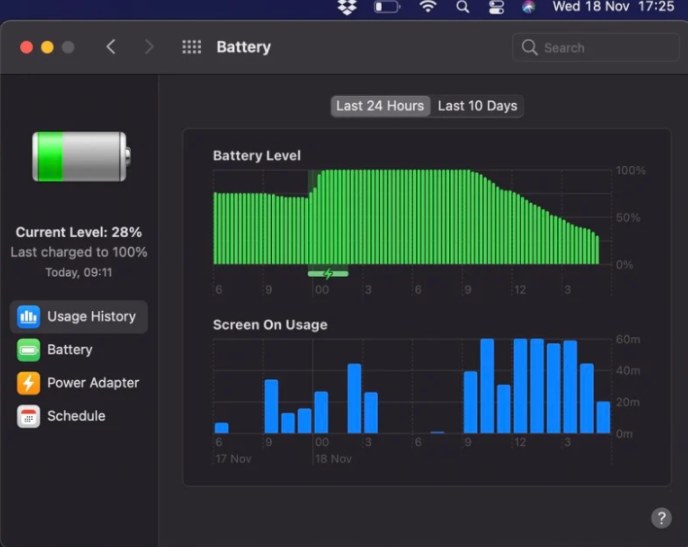Click the Usage History chart icon
The image size is (688, 547).
(x=29, y=317)
